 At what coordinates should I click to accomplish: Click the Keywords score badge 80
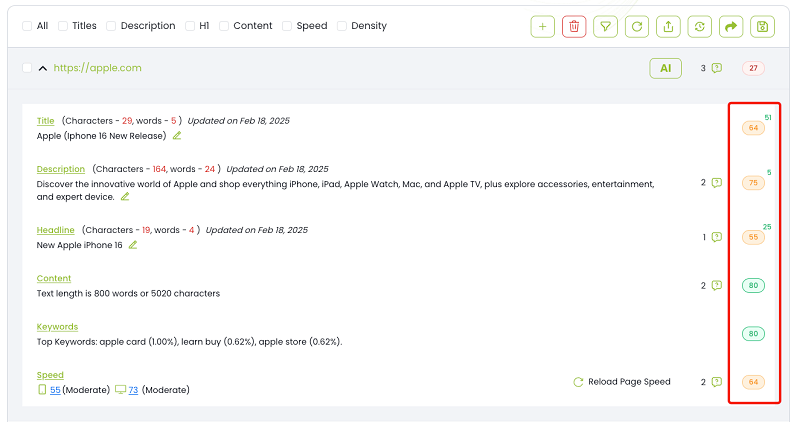[x=753, y=334]
